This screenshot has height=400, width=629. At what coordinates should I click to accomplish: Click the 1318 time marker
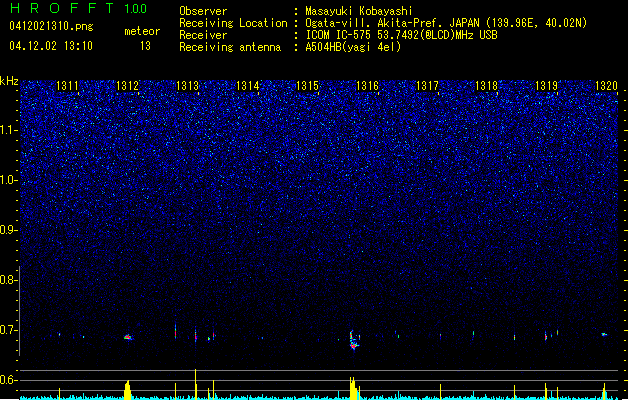click(487, 86)
